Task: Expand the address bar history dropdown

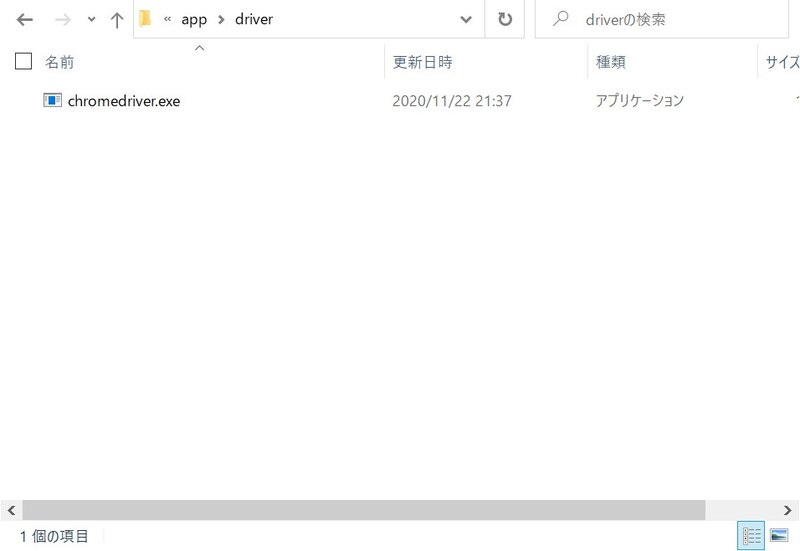Action: [x=466, y=20]
